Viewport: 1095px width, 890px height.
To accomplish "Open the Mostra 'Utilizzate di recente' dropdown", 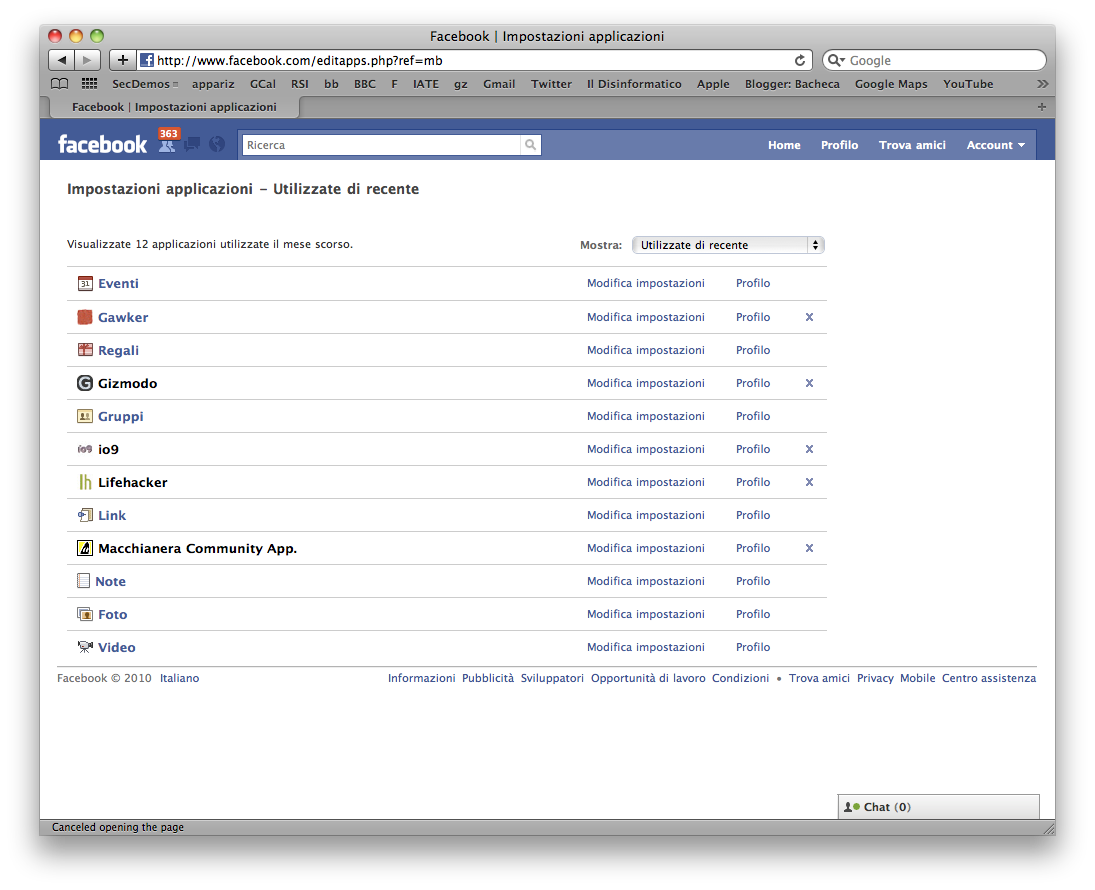I will 728,245.
